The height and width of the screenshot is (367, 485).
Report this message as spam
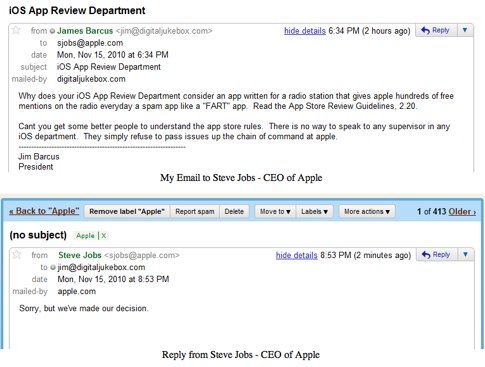pyautogui.click(x=195, y=212)
